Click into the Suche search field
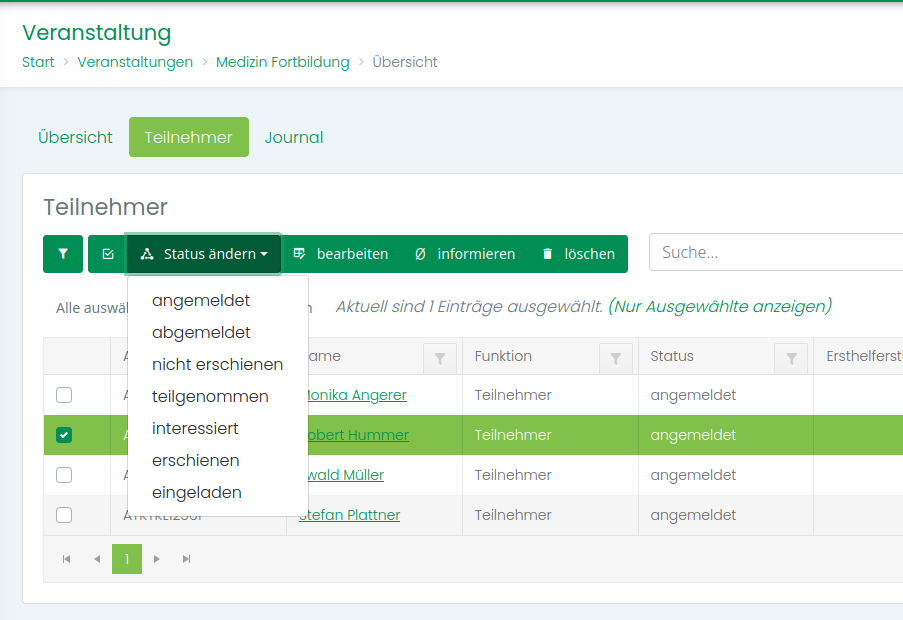The image size is (903, 620). point(775,253)
